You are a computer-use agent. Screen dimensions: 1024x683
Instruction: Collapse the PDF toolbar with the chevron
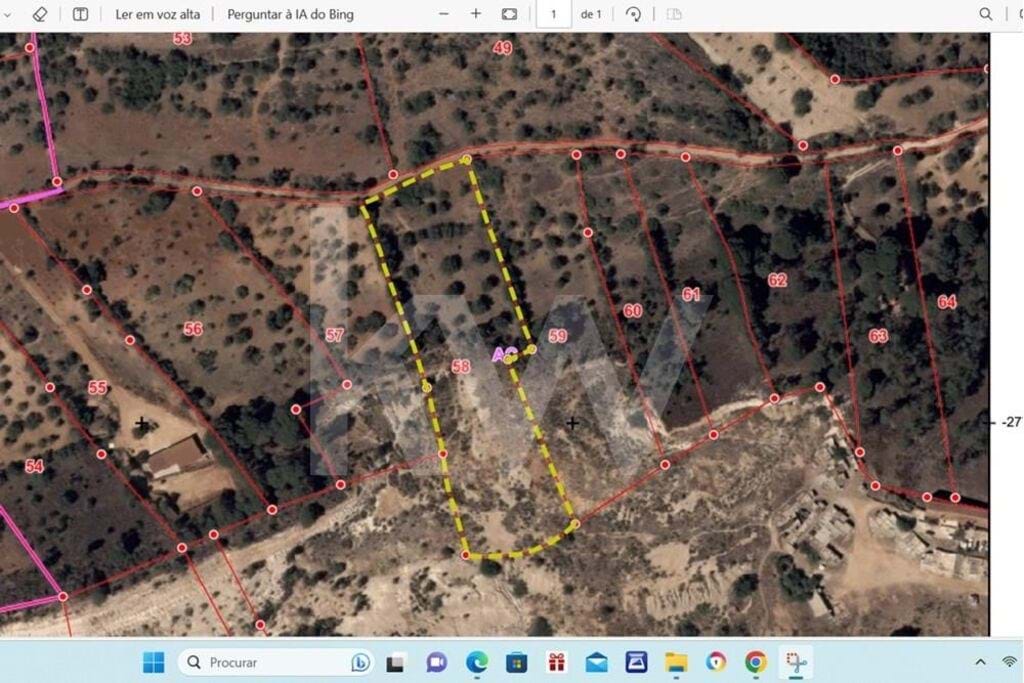(x=7, y=14)
